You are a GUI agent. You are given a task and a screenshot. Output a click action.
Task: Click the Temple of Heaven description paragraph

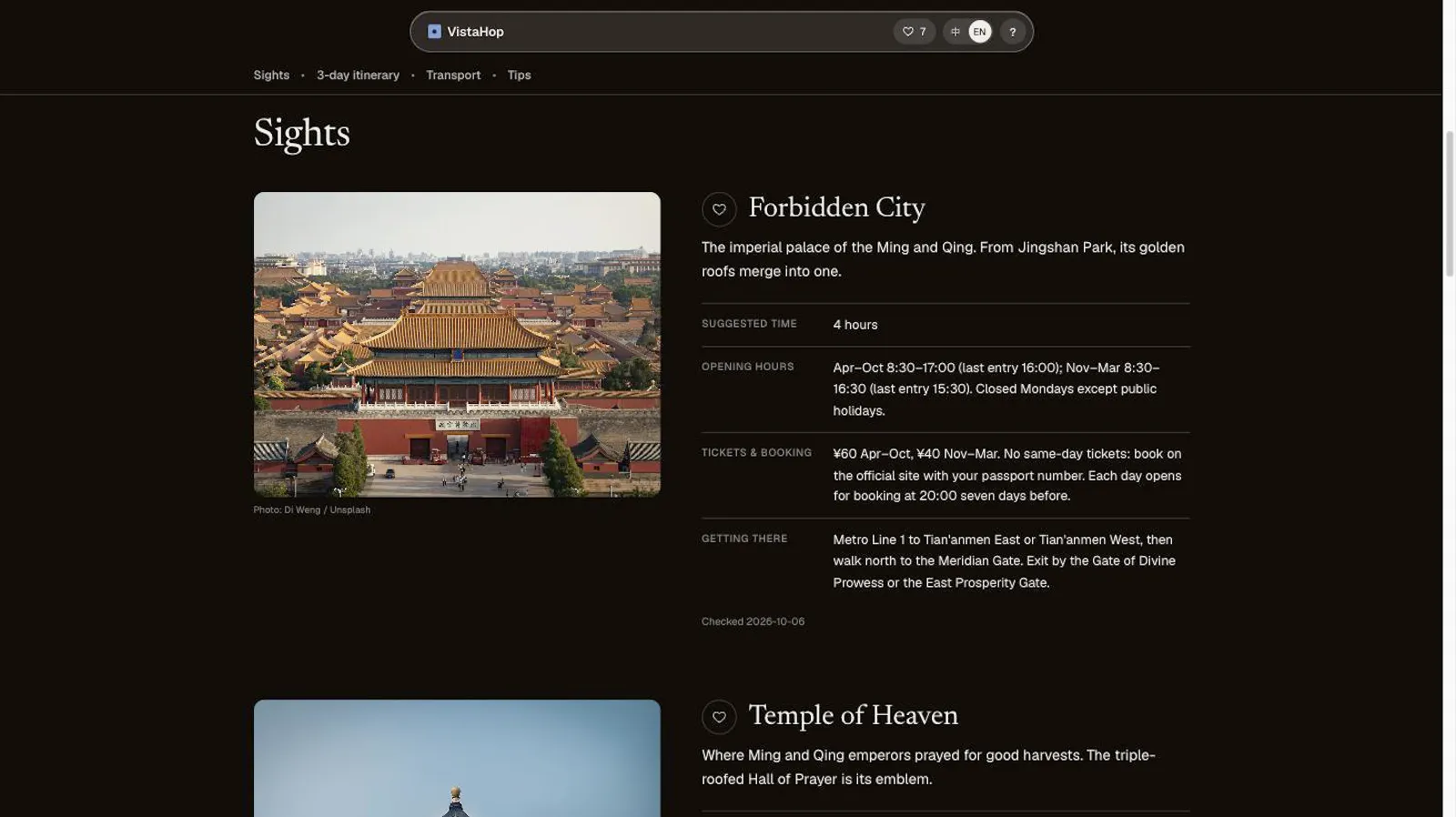coord(928,767)
